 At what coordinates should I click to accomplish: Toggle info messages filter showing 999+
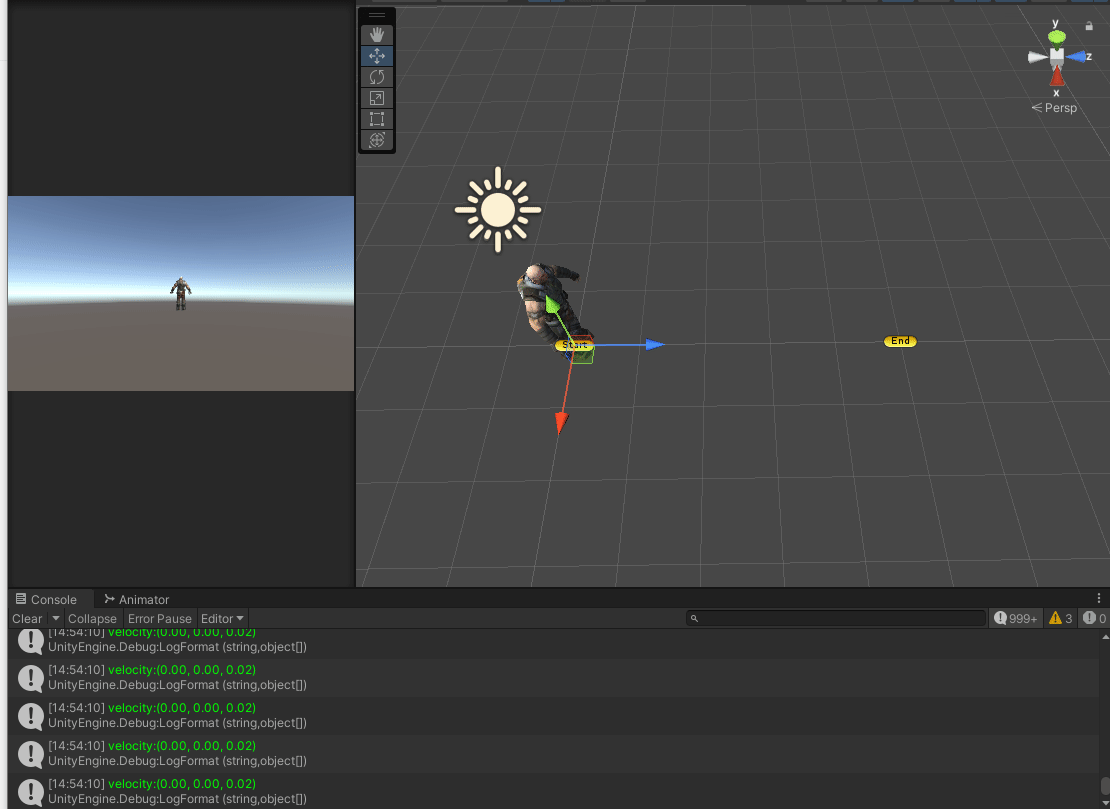[1015, 619]
